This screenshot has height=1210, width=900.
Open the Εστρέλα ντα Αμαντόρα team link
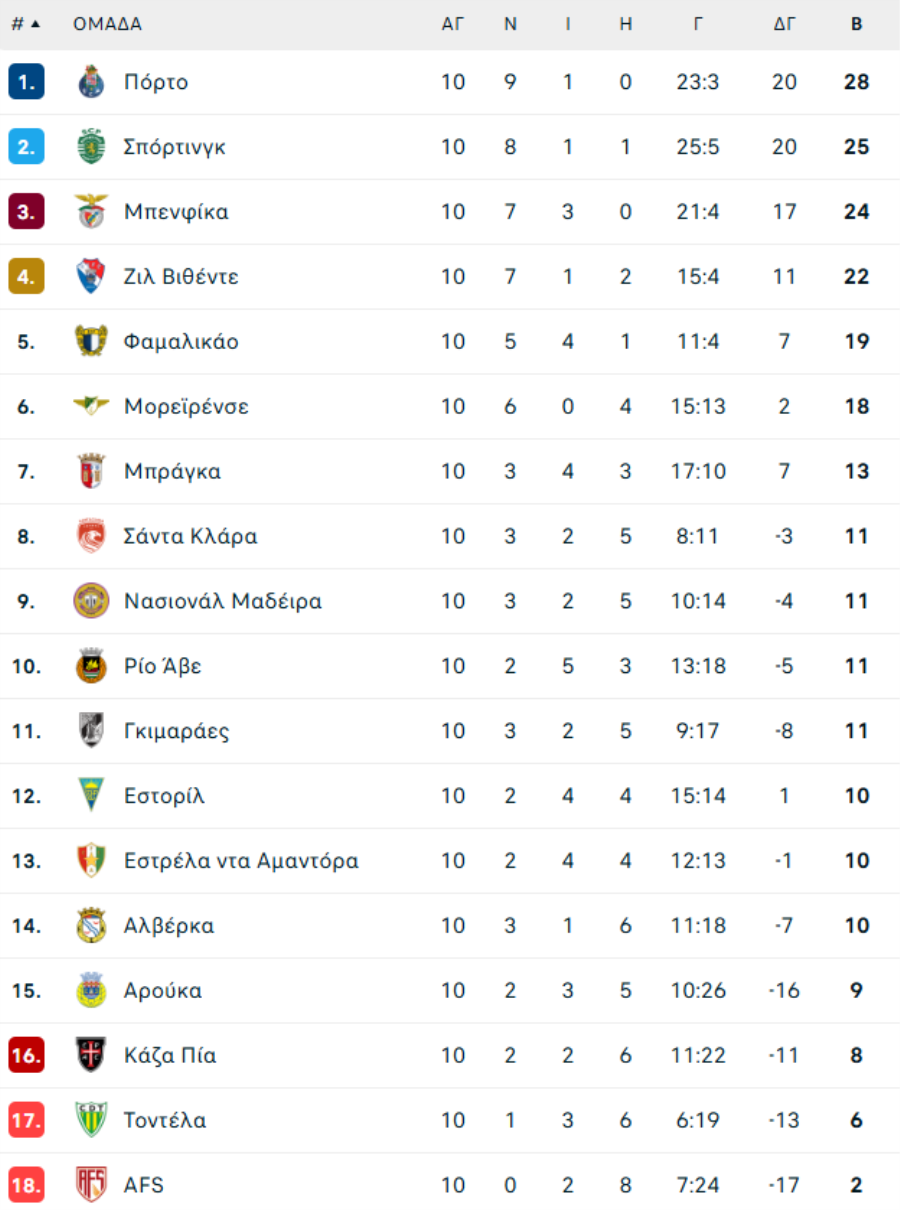pos(241,861)
